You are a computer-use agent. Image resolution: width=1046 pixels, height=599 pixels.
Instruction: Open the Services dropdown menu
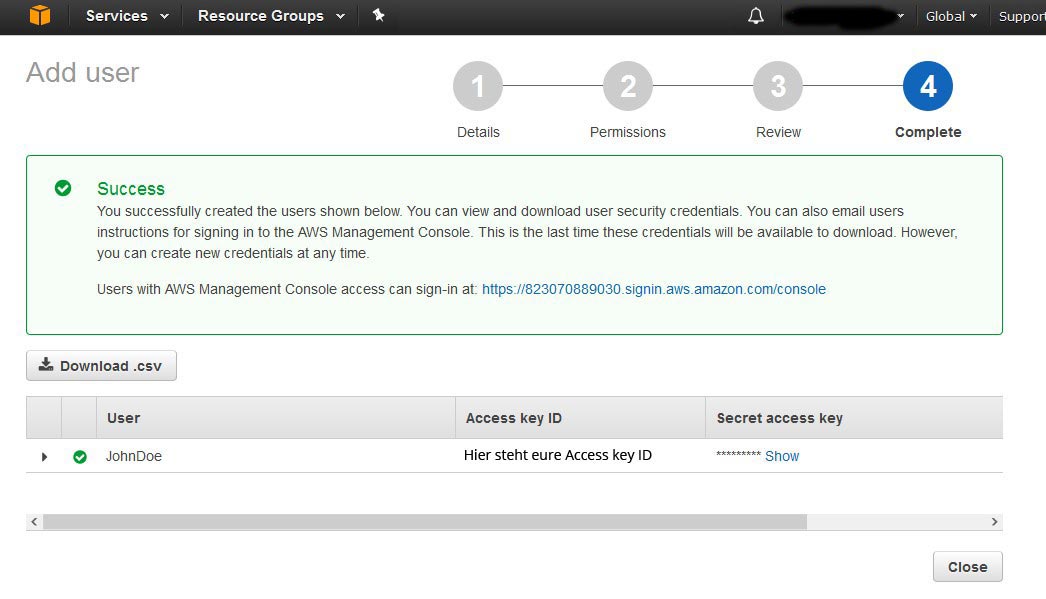(x=127, y=16)
